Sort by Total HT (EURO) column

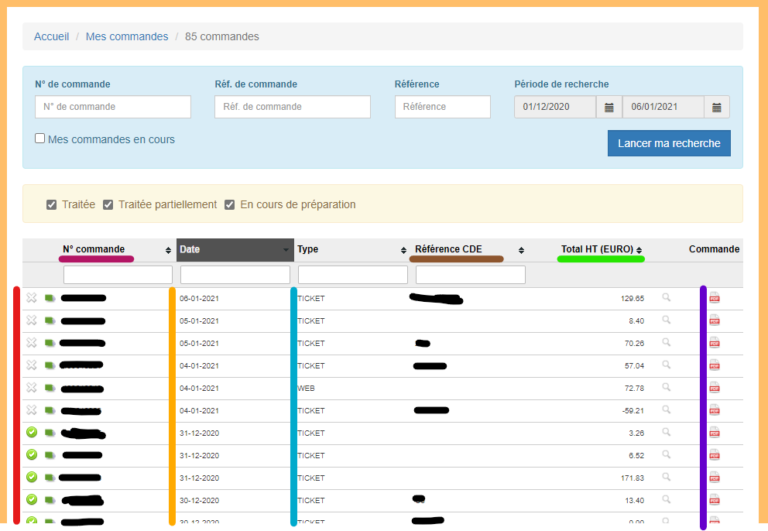tap(600, 250)
